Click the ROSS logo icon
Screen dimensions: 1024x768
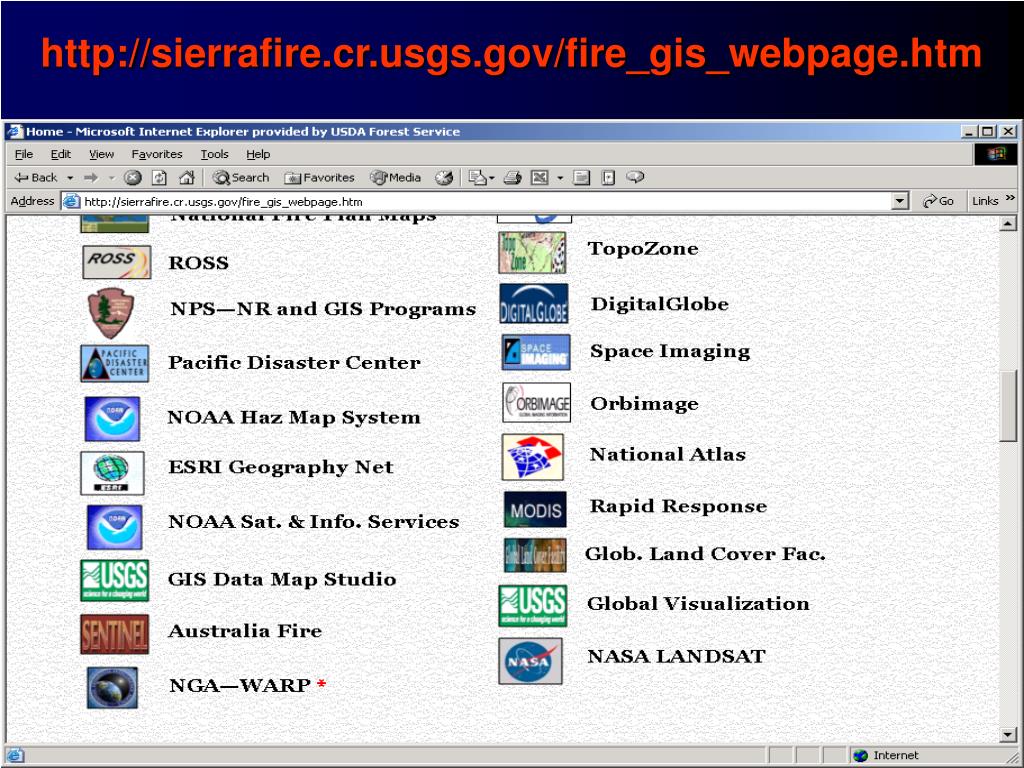click(117, 262)
